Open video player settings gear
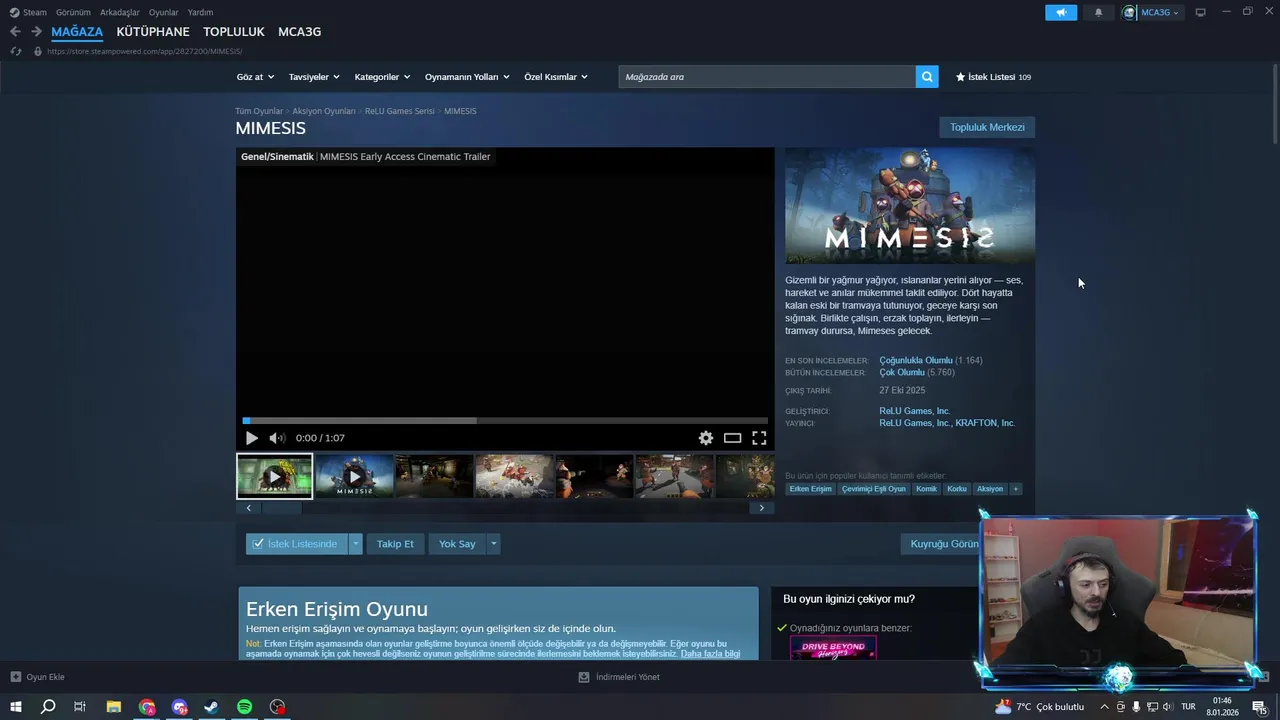 pos(706,438)
